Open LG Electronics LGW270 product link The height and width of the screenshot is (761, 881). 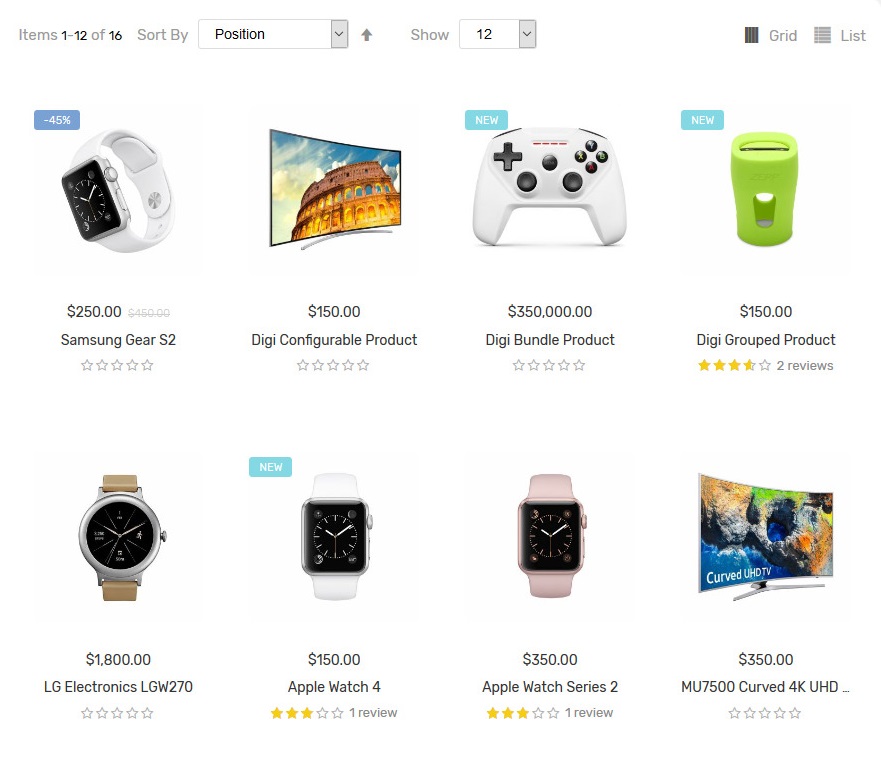(x=118, y=687)
